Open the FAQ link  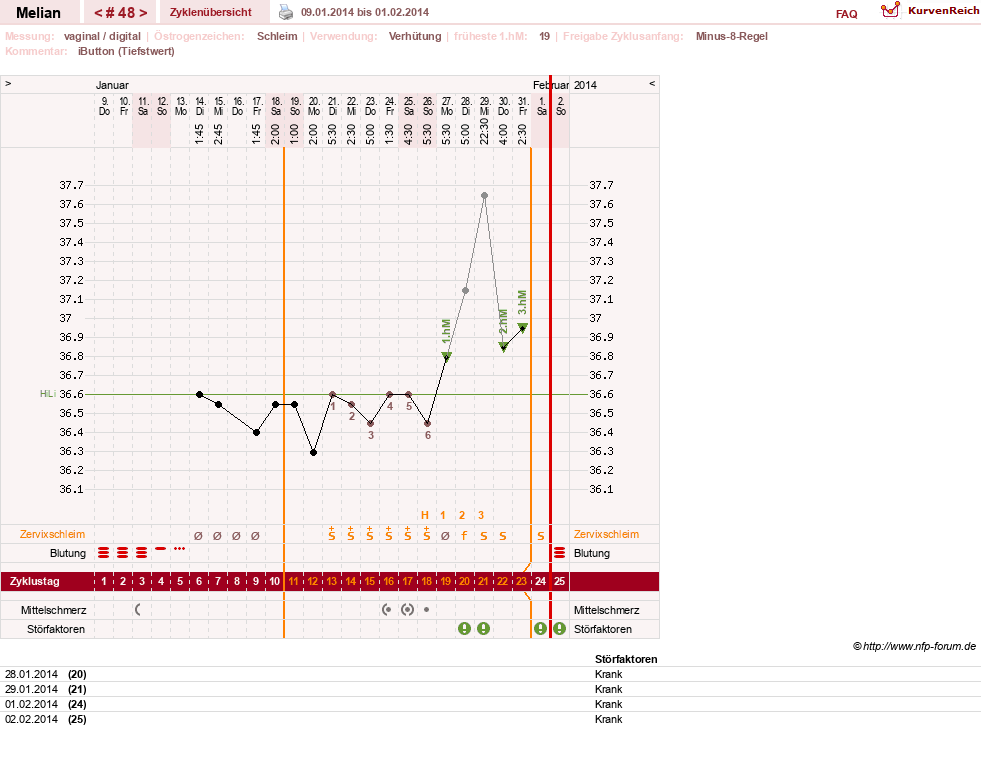pyautogui.click(x=846, y=14)
